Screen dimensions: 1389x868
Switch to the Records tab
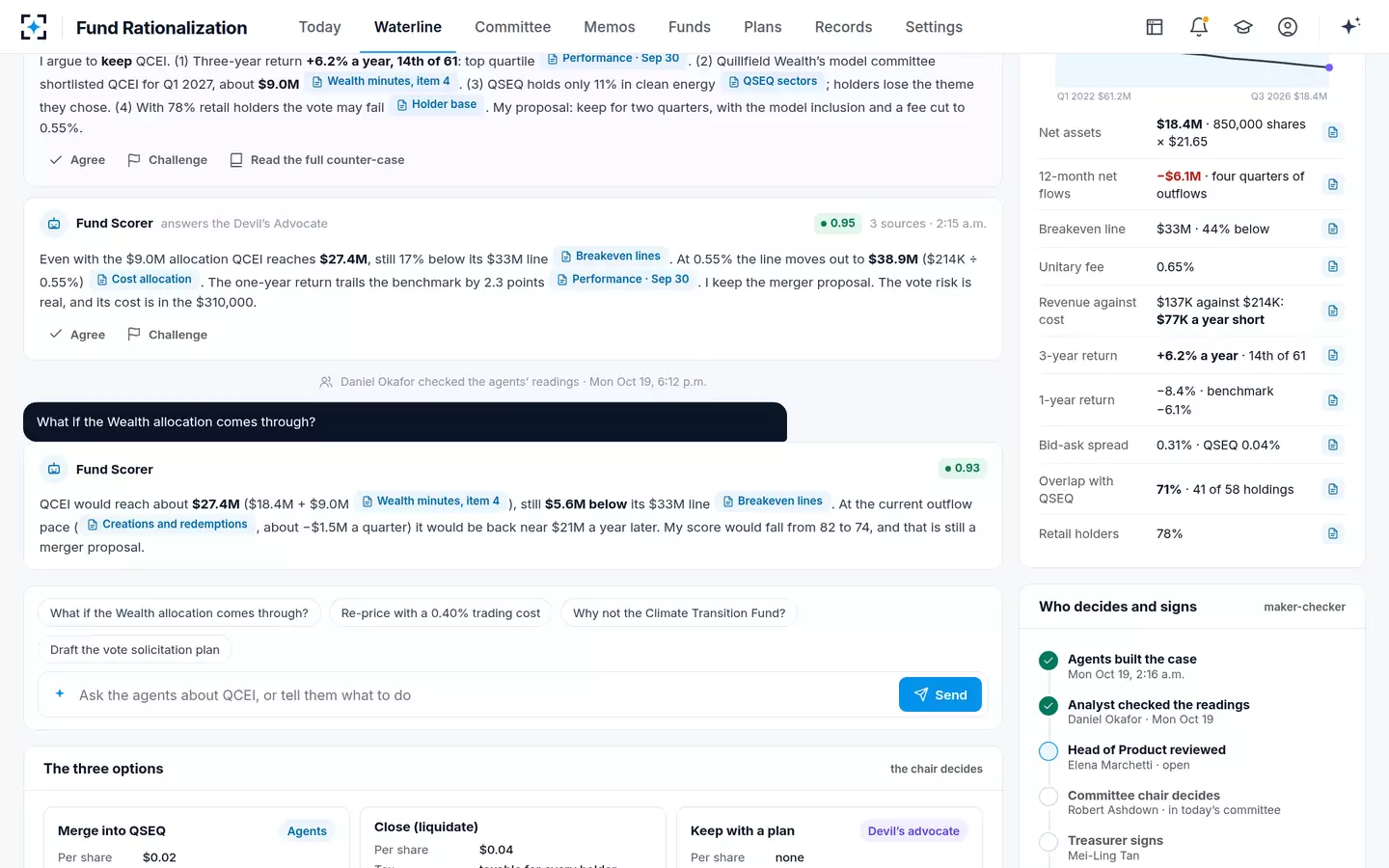click(843, 27)
